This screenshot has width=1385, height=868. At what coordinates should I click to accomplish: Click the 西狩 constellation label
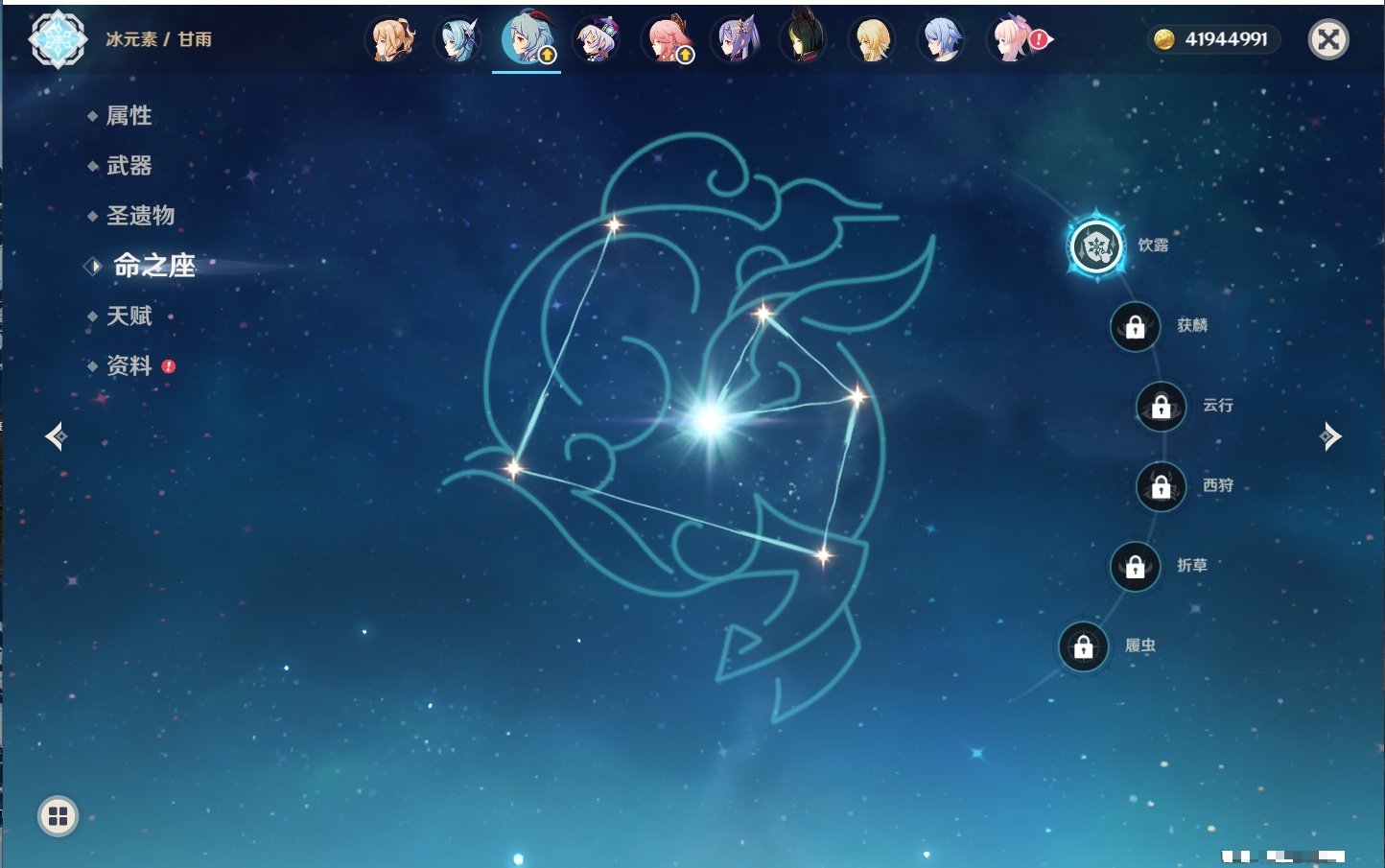1218,485
